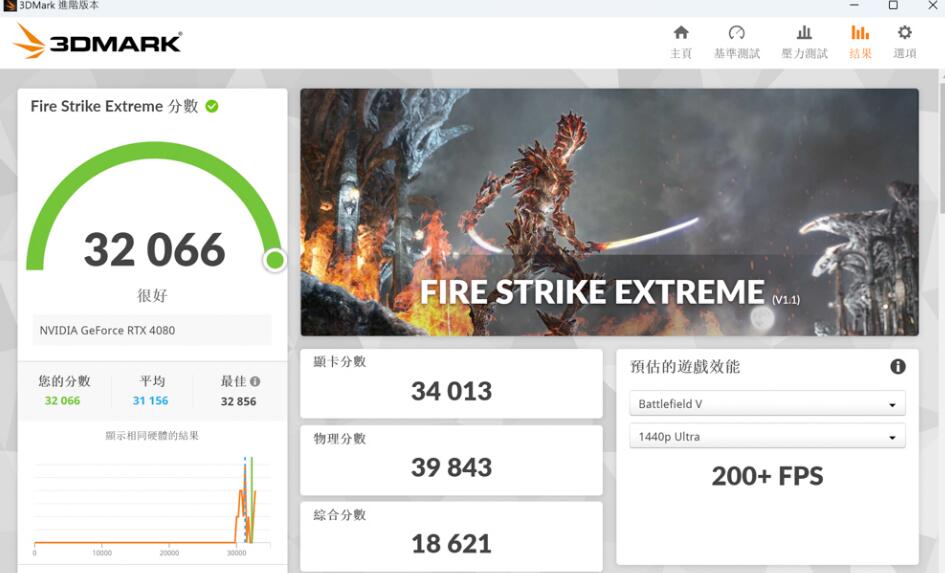
Task: Click the info icon beside 最佳
Action: (255, 381)
